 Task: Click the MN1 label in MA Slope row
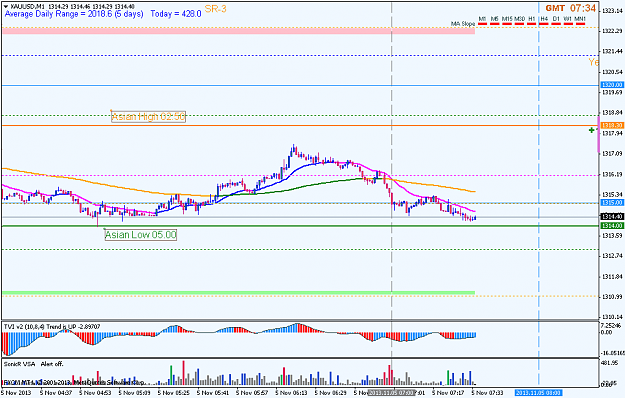580,19
